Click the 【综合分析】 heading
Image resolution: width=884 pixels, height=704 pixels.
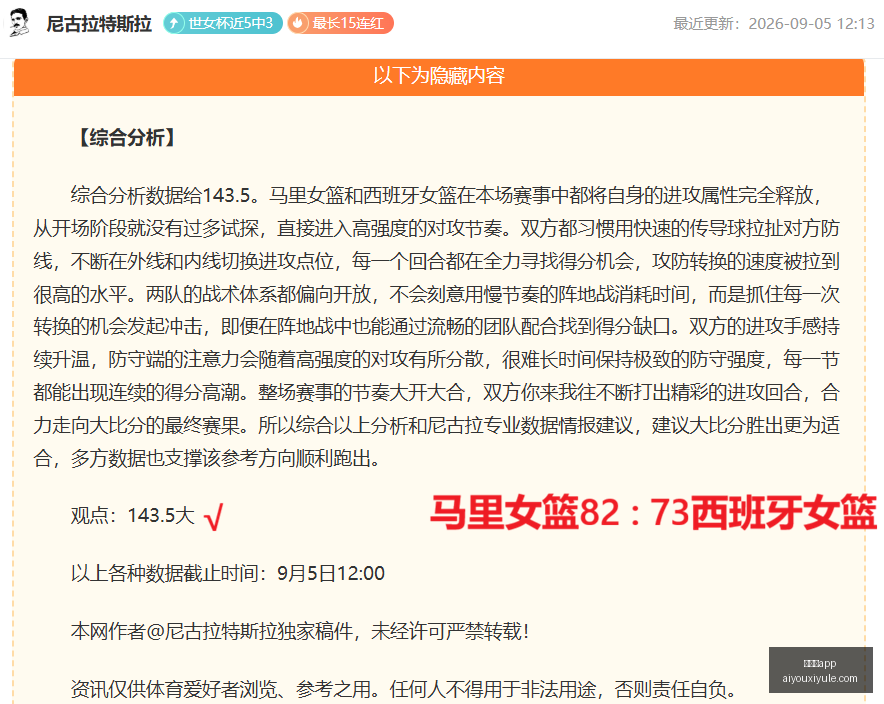[127, 137]
